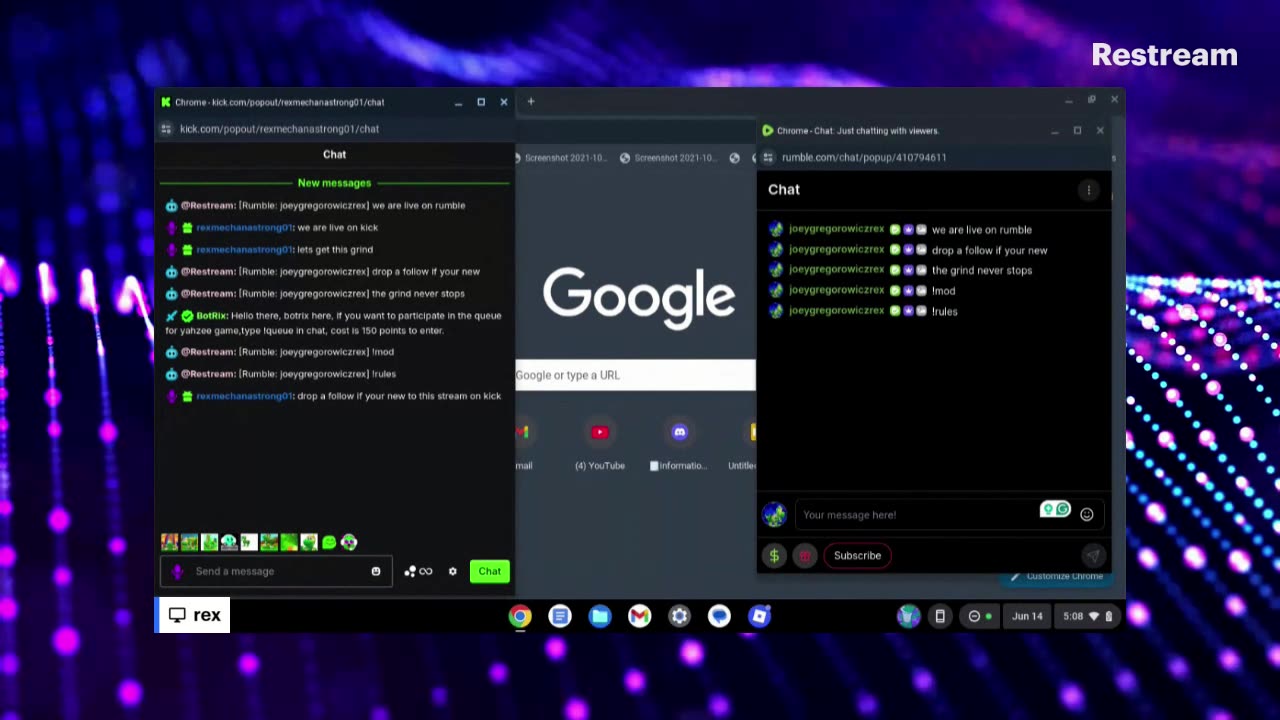
Task: Open a new tab with plus button
Action: coord(531,101)
